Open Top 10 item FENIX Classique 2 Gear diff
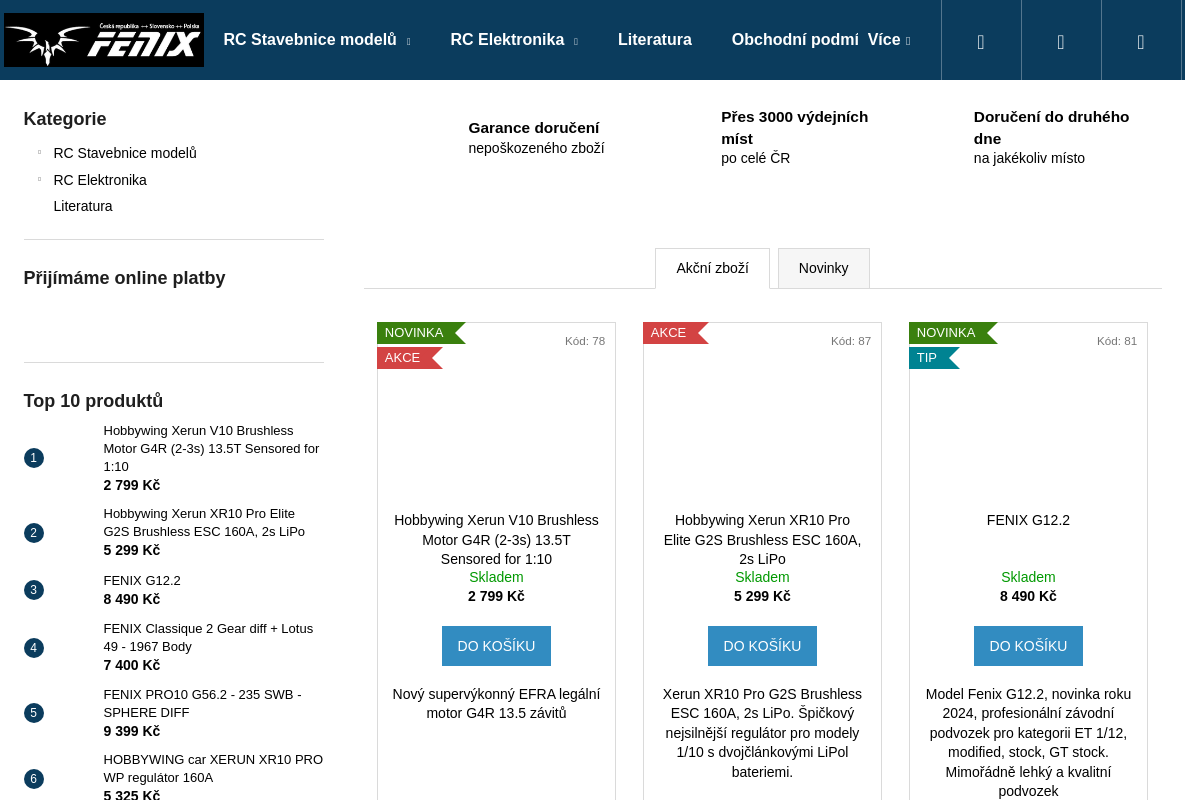Screen dimensions: 1200x800 [209, 638]
